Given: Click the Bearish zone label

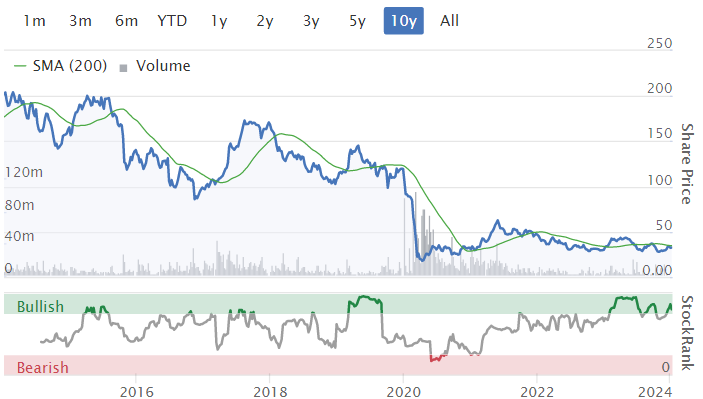Looking at the screenshot, I should [x=43, y=368].
